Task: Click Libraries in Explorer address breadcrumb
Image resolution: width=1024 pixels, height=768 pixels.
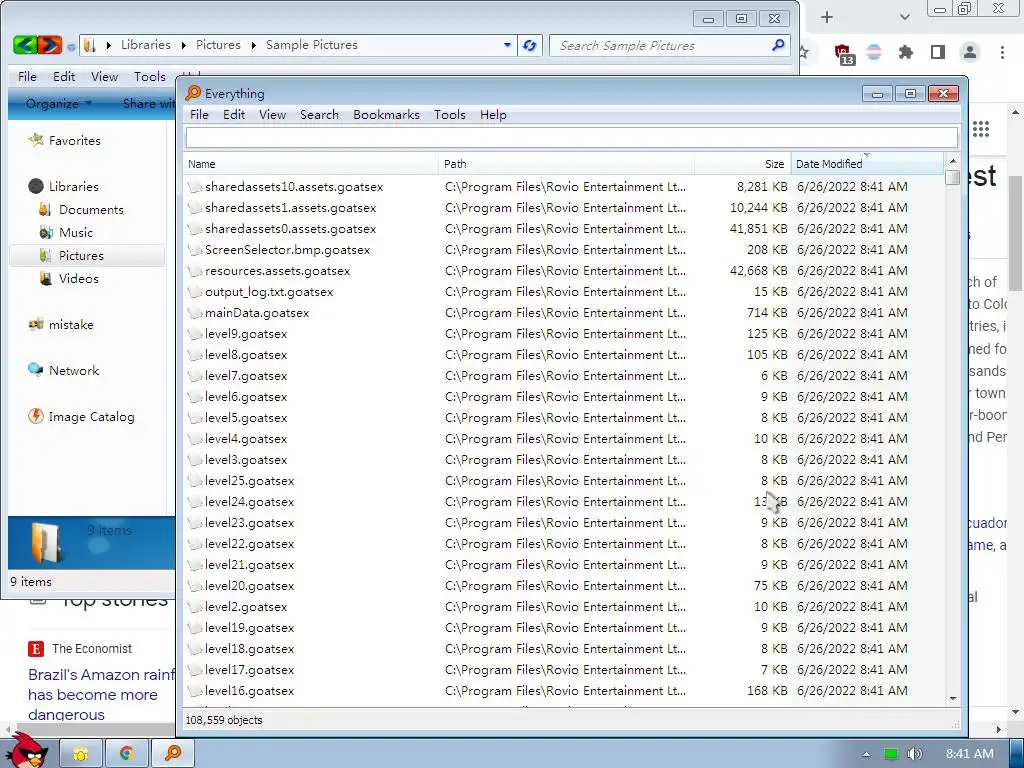Action: click(146, 45)
